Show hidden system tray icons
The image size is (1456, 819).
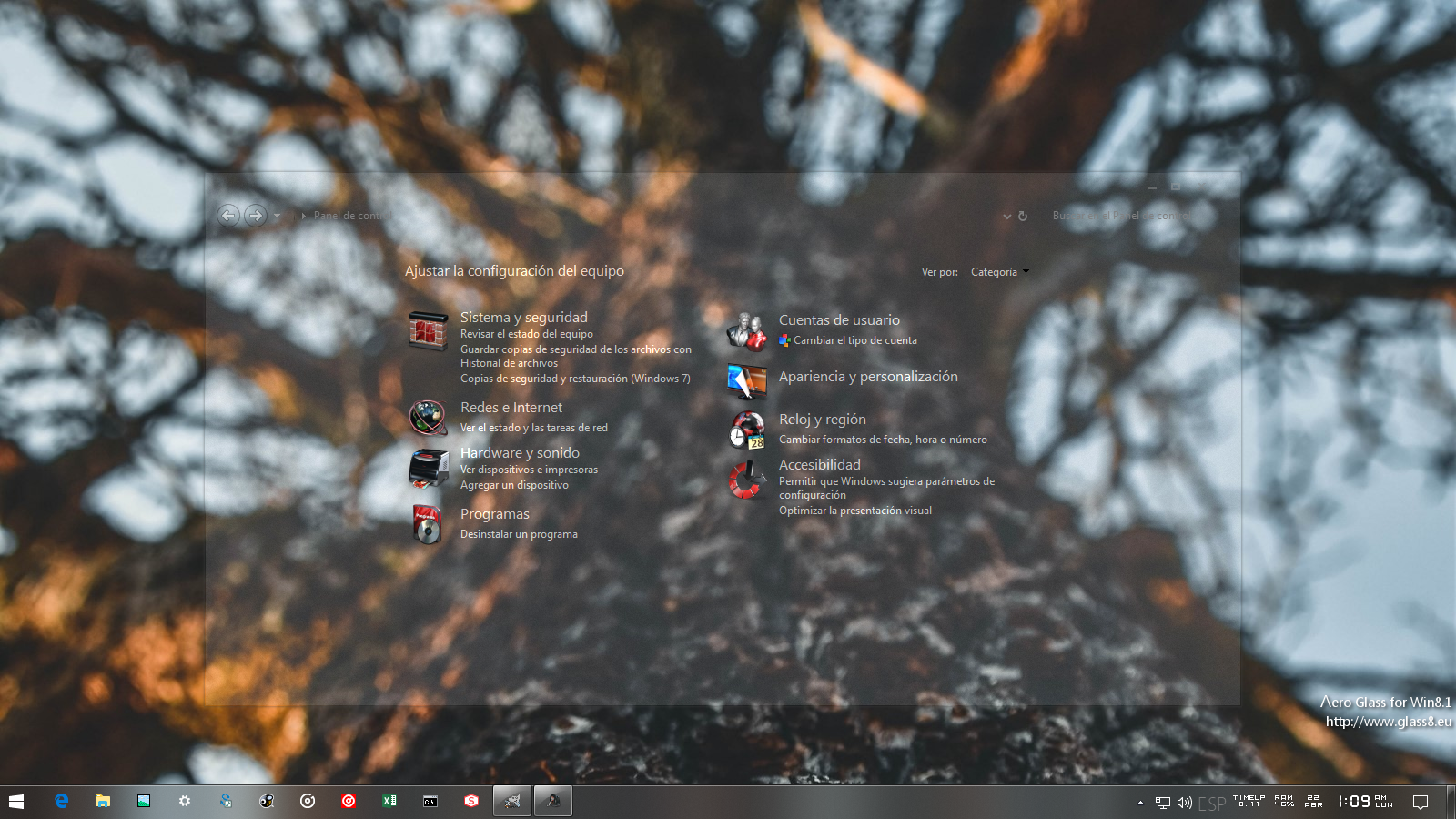(x=1140, y=803)
